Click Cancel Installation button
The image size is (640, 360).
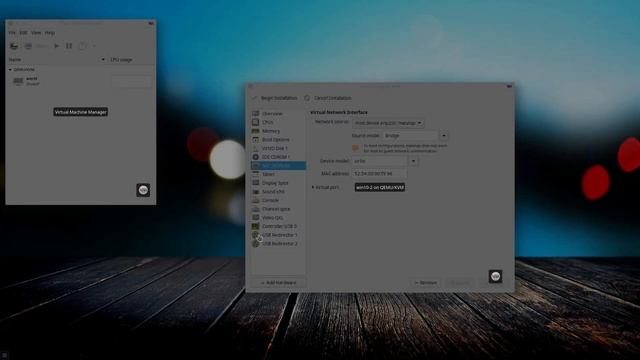[x=328, y=98]
